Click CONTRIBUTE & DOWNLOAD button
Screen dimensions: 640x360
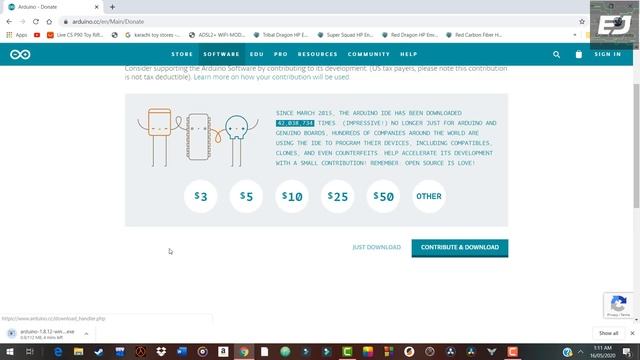(x=460, y=248)
